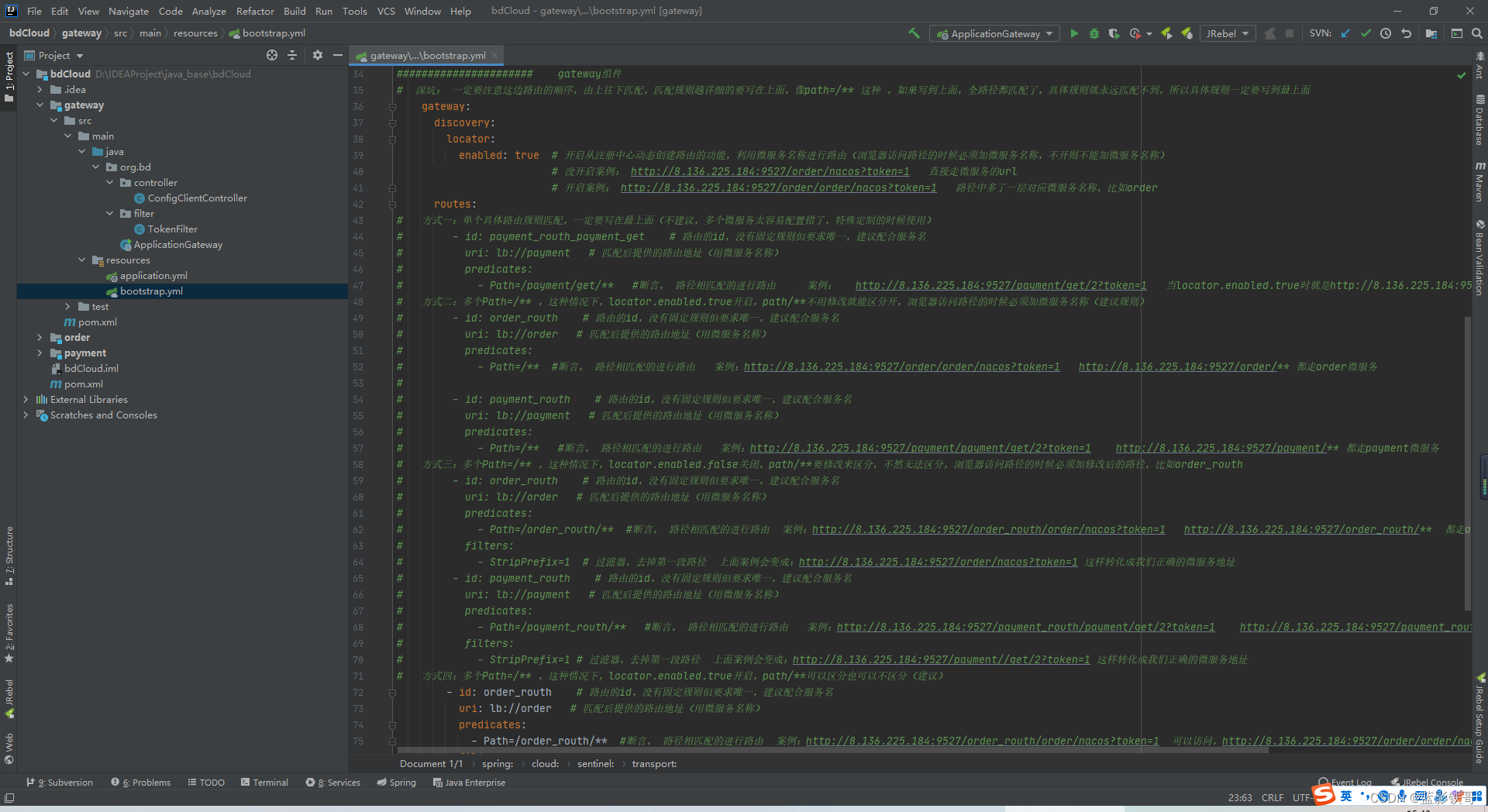The height and width of the screenshot is (812, 1488).
Task: Click locate/select opened file target icon
Action: (272, 55)
